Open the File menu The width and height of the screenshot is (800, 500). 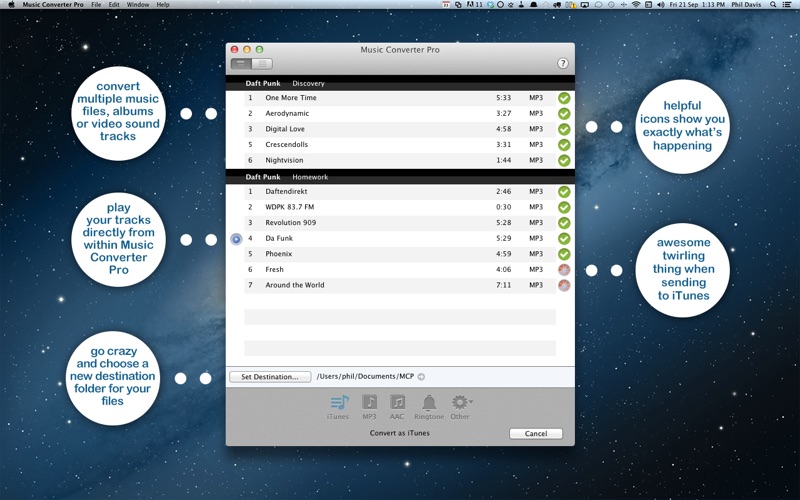click(x=96, y=5)
